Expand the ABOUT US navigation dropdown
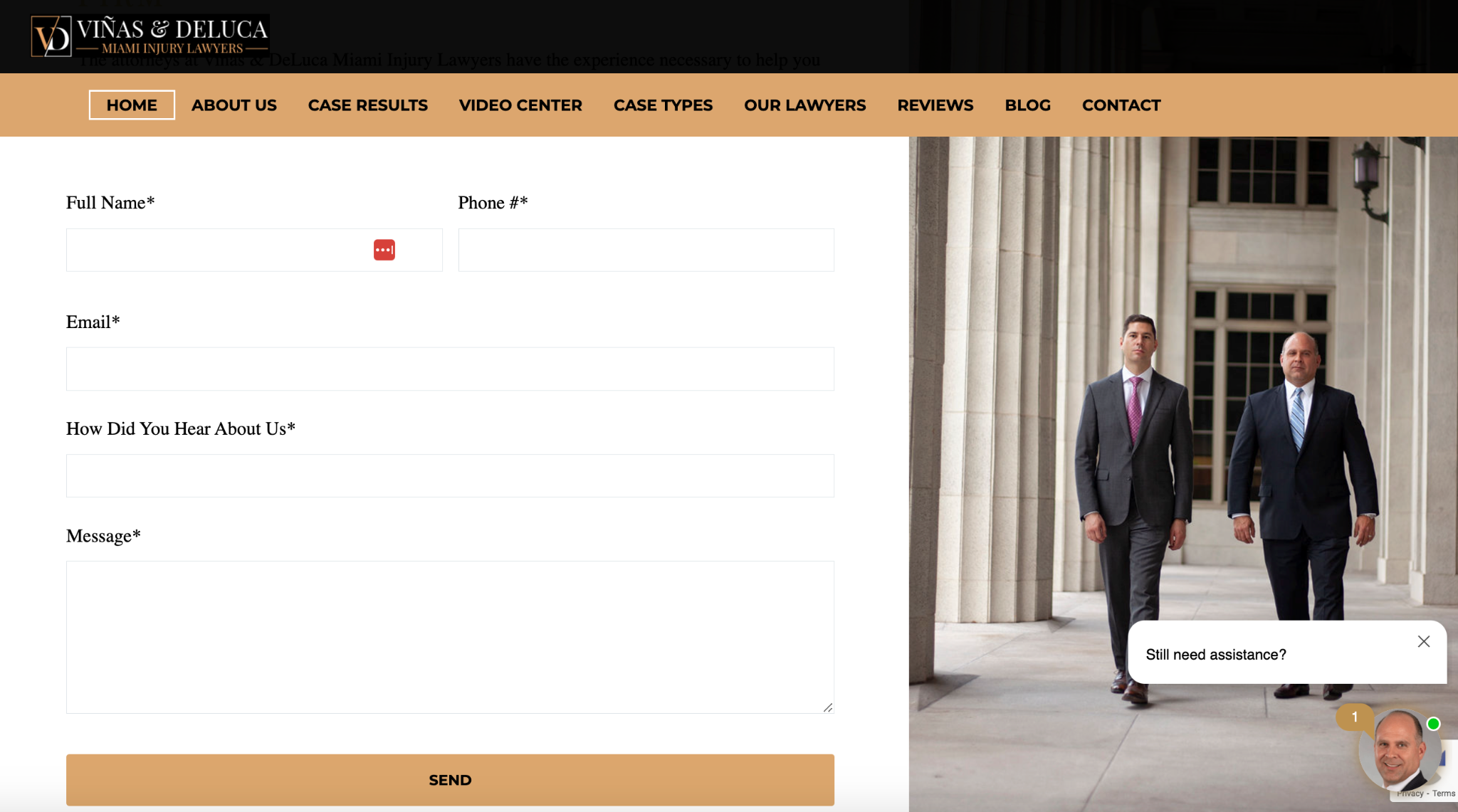1458x812 pixels. 234,105
